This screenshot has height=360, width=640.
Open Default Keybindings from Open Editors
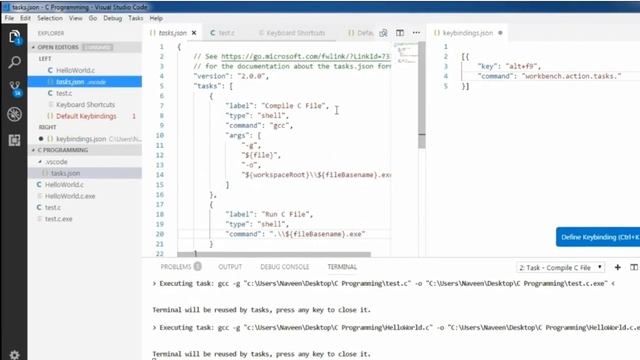coord(85,116)
